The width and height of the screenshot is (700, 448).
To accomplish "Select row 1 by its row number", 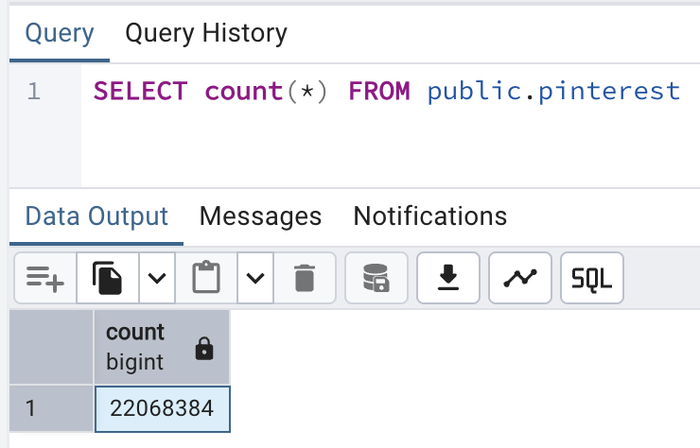I will (52, 409).
